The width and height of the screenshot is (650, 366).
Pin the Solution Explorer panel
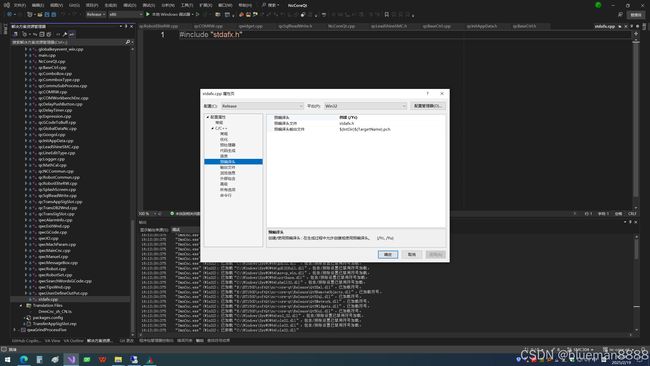pos(126,27)
